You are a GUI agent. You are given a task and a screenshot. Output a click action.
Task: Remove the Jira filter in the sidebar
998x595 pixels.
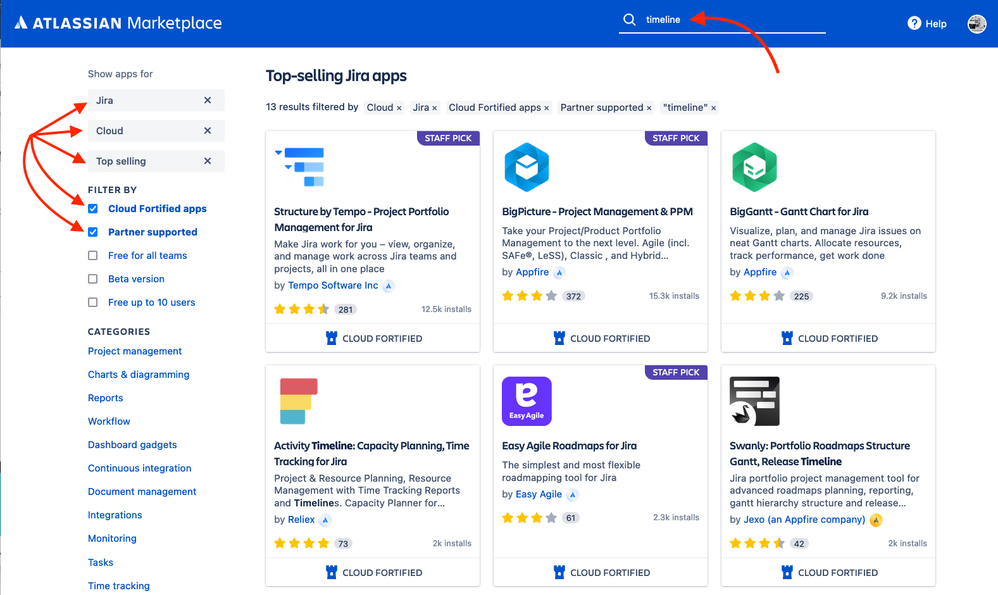pos(207,101)
